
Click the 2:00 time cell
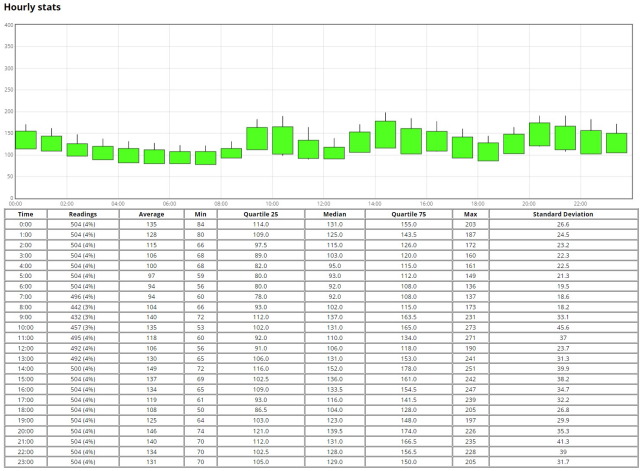click(25, 245)
